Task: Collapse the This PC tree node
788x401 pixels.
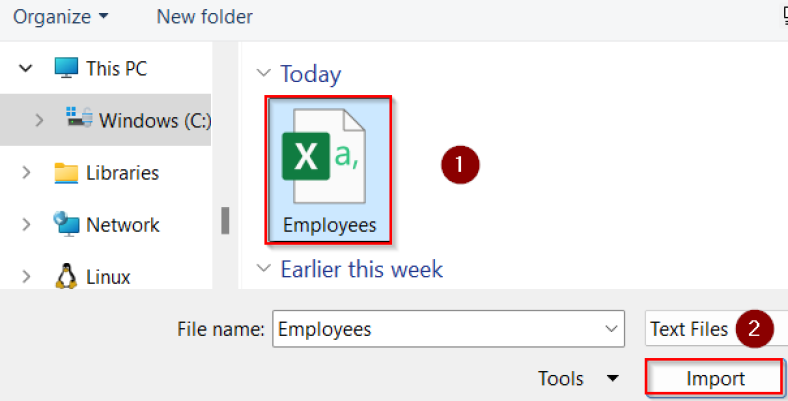Action: click(25, 69)
